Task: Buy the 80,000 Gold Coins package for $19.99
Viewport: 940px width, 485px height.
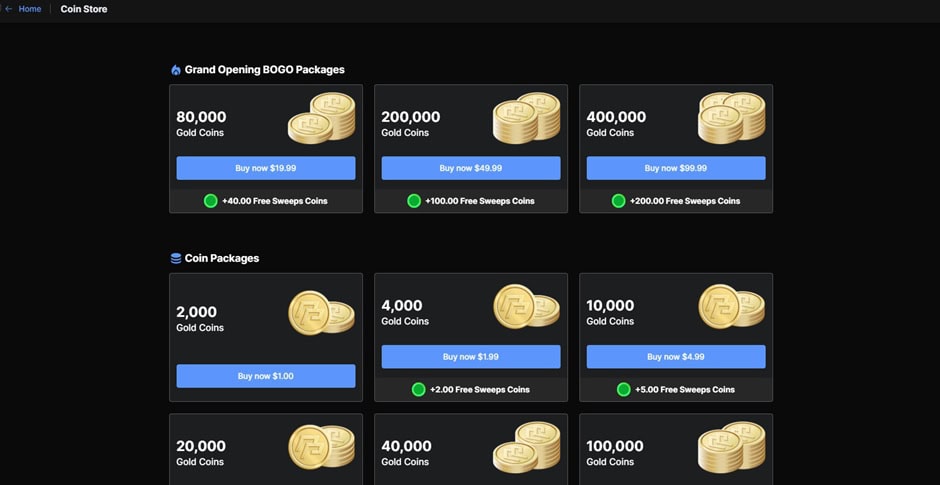Action: [266, 168]
